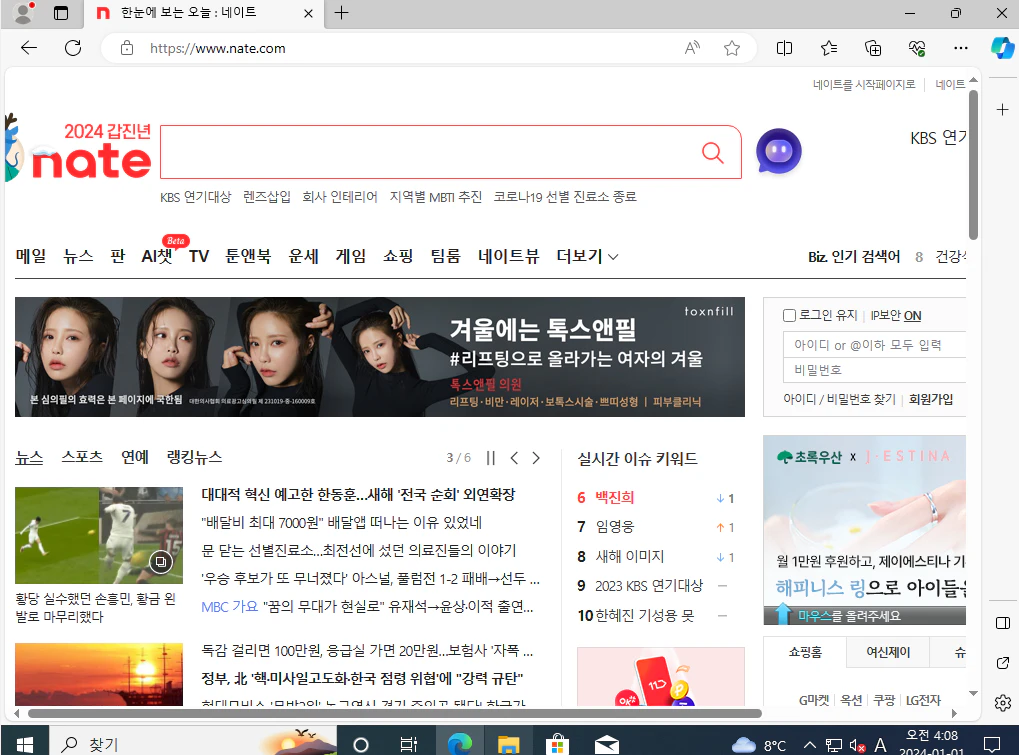Open Task View in taskbar
The image size is (1019, 755).
point(409,744)
